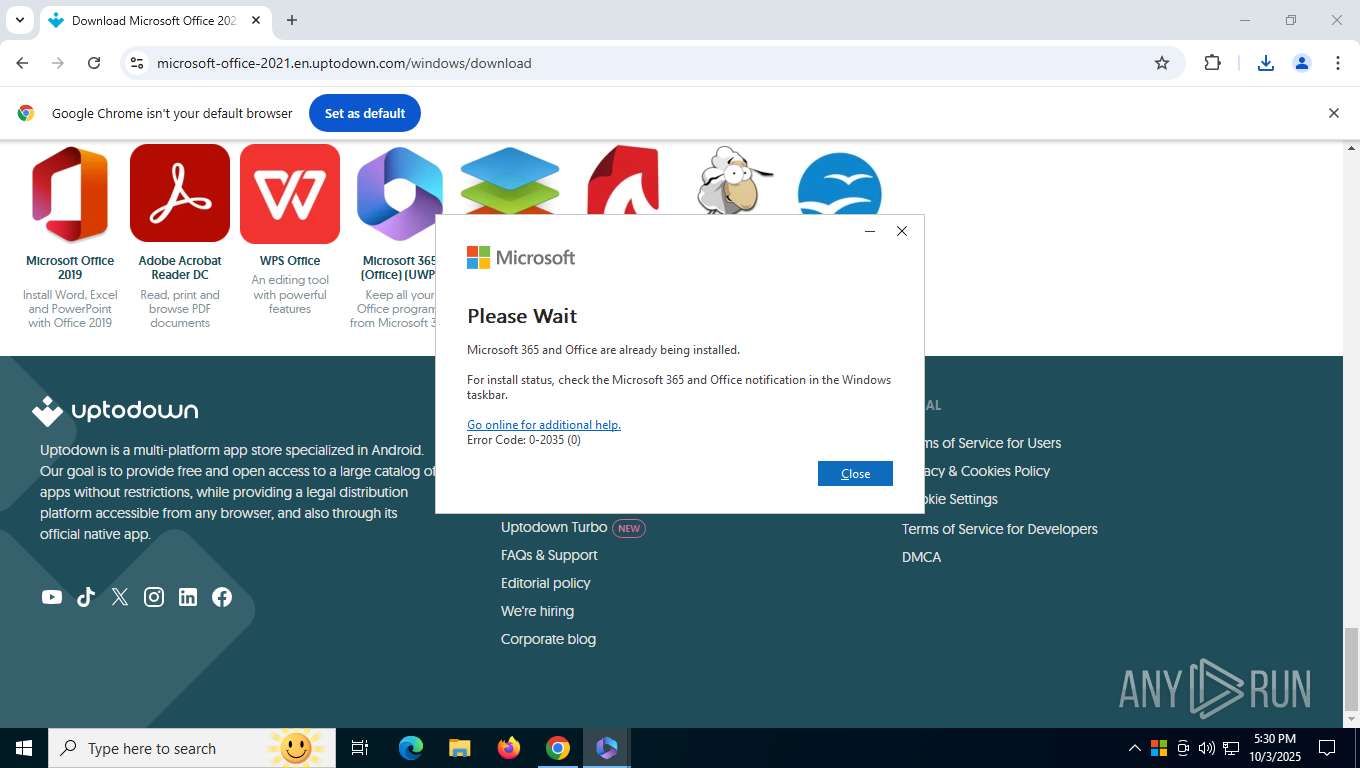Click the Uptodown footer logo
Screen dimensions: 1360x768
(x=115, y=411)
